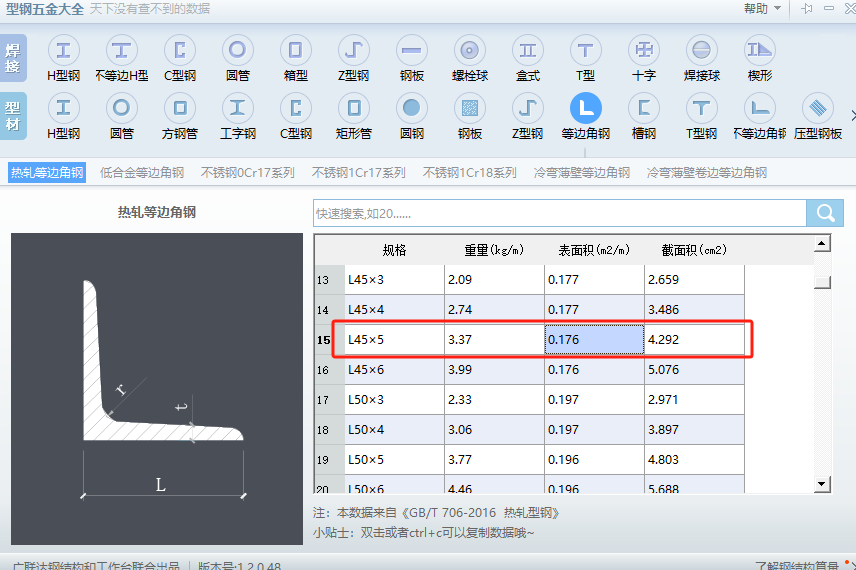Open 不锈钢1Cr17系列 tab
This screenshot has height=570, width=856.
pyautogui.click(x=358, y=173)
